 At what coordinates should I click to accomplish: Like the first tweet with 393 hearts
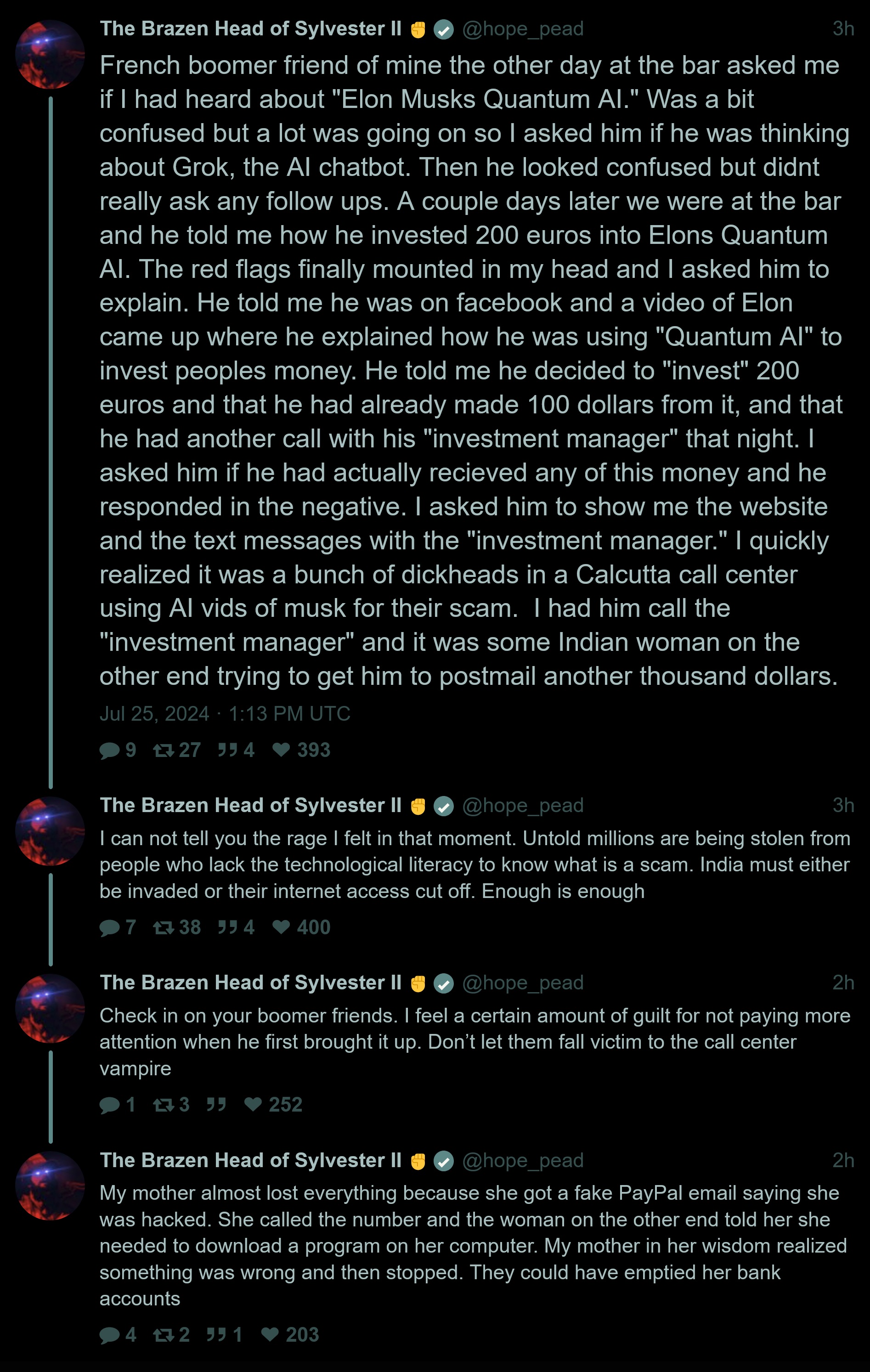[281, 750]
